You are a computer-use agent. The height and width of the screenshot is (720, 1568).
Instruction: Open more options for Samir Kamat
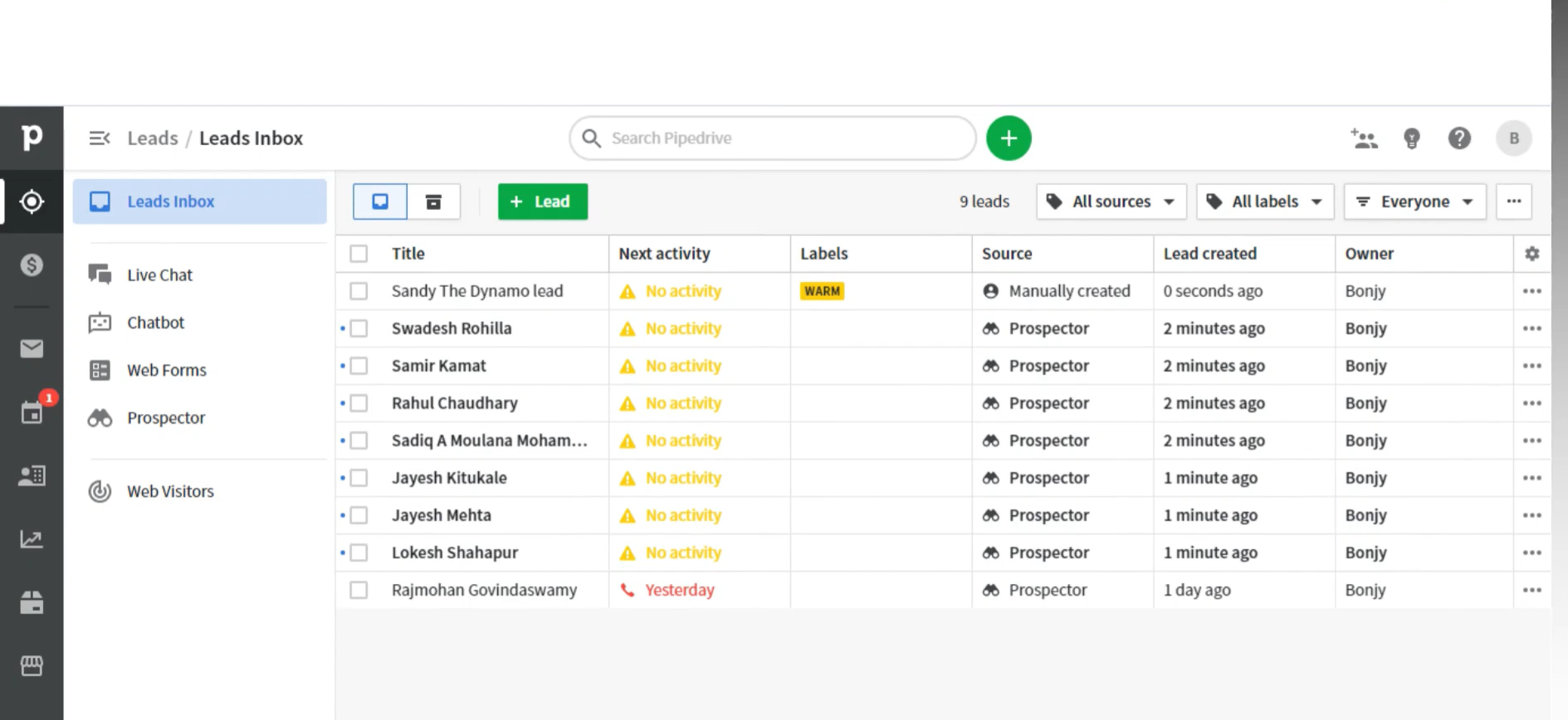pyautogui.click(x=1531, y=366)
